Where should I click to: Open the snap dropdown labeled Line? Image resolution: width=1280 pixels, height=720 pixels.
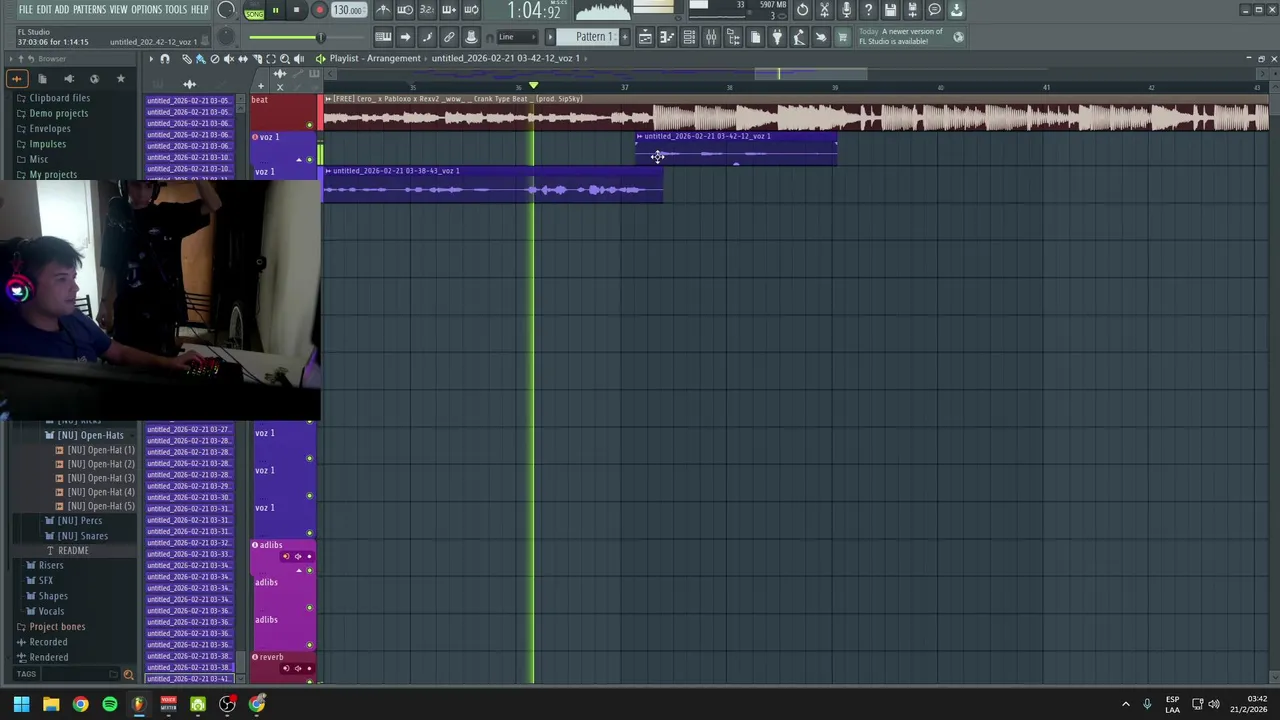pos(516,37)
